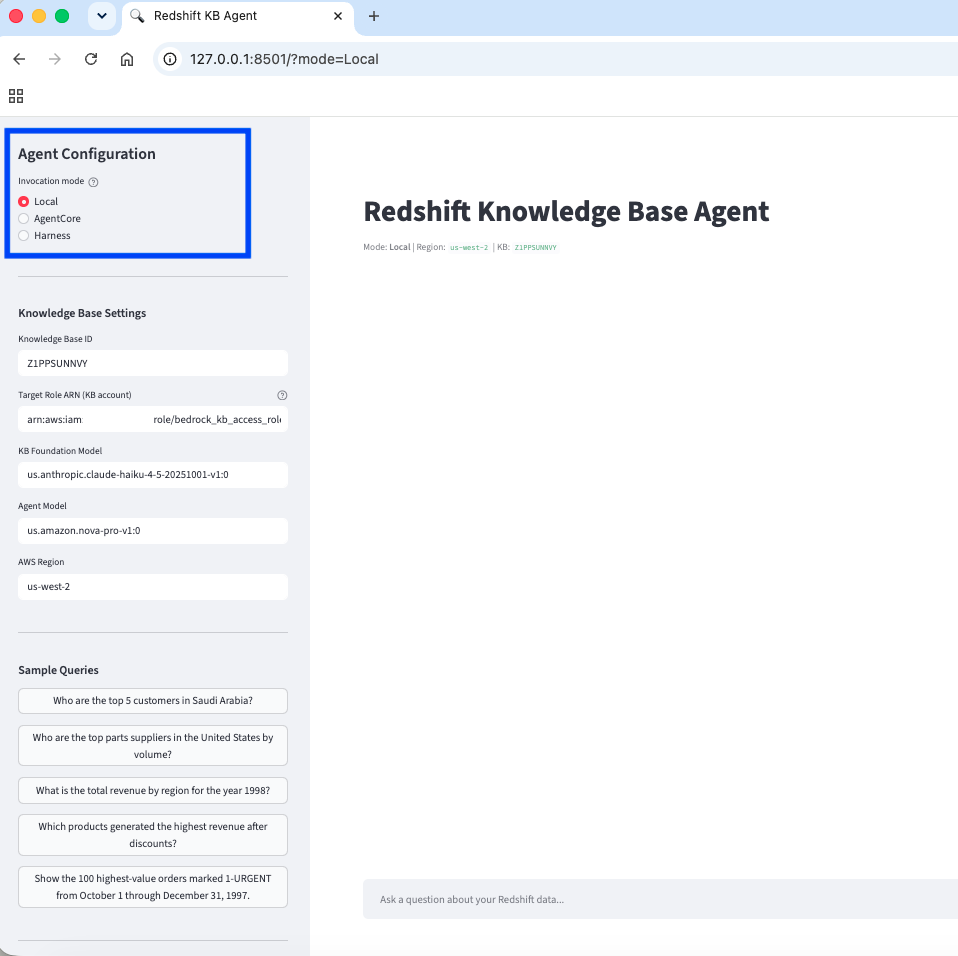Expand the tab search dropdown arrow
This screenshot has height=956, width=958.
click(x=102, y=16)
